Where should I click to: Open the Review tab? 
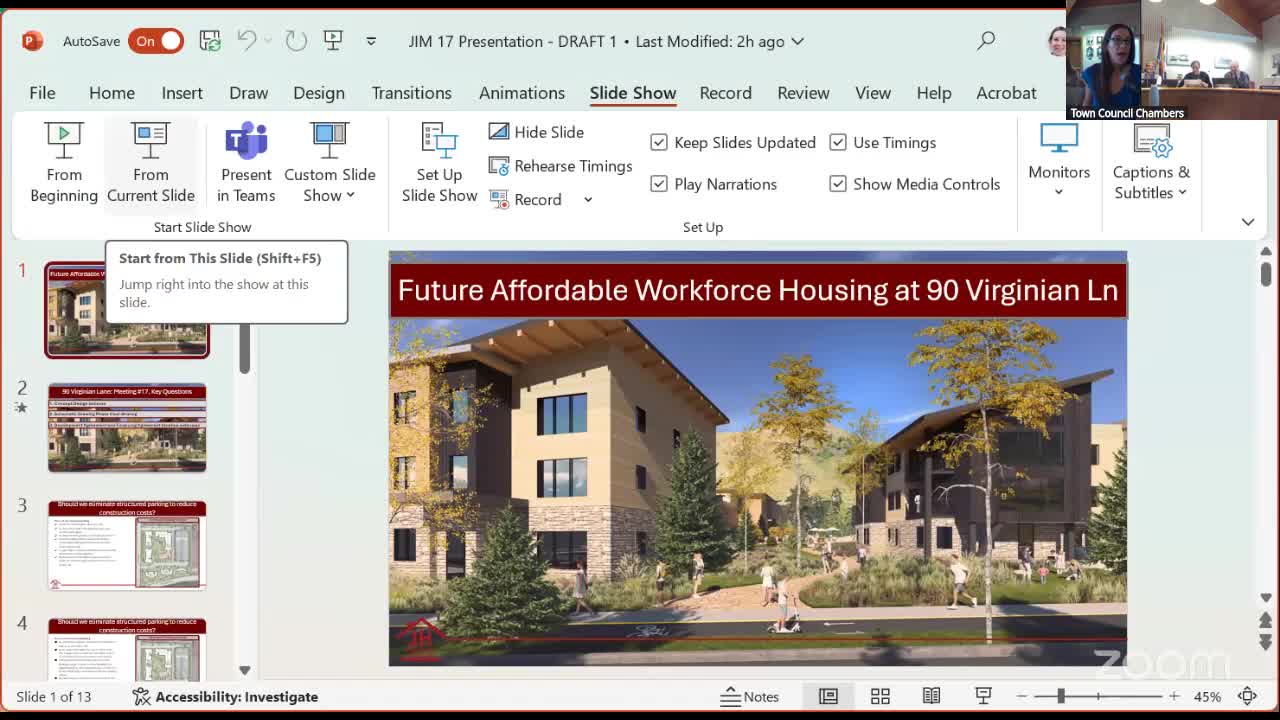click(804, 93)
